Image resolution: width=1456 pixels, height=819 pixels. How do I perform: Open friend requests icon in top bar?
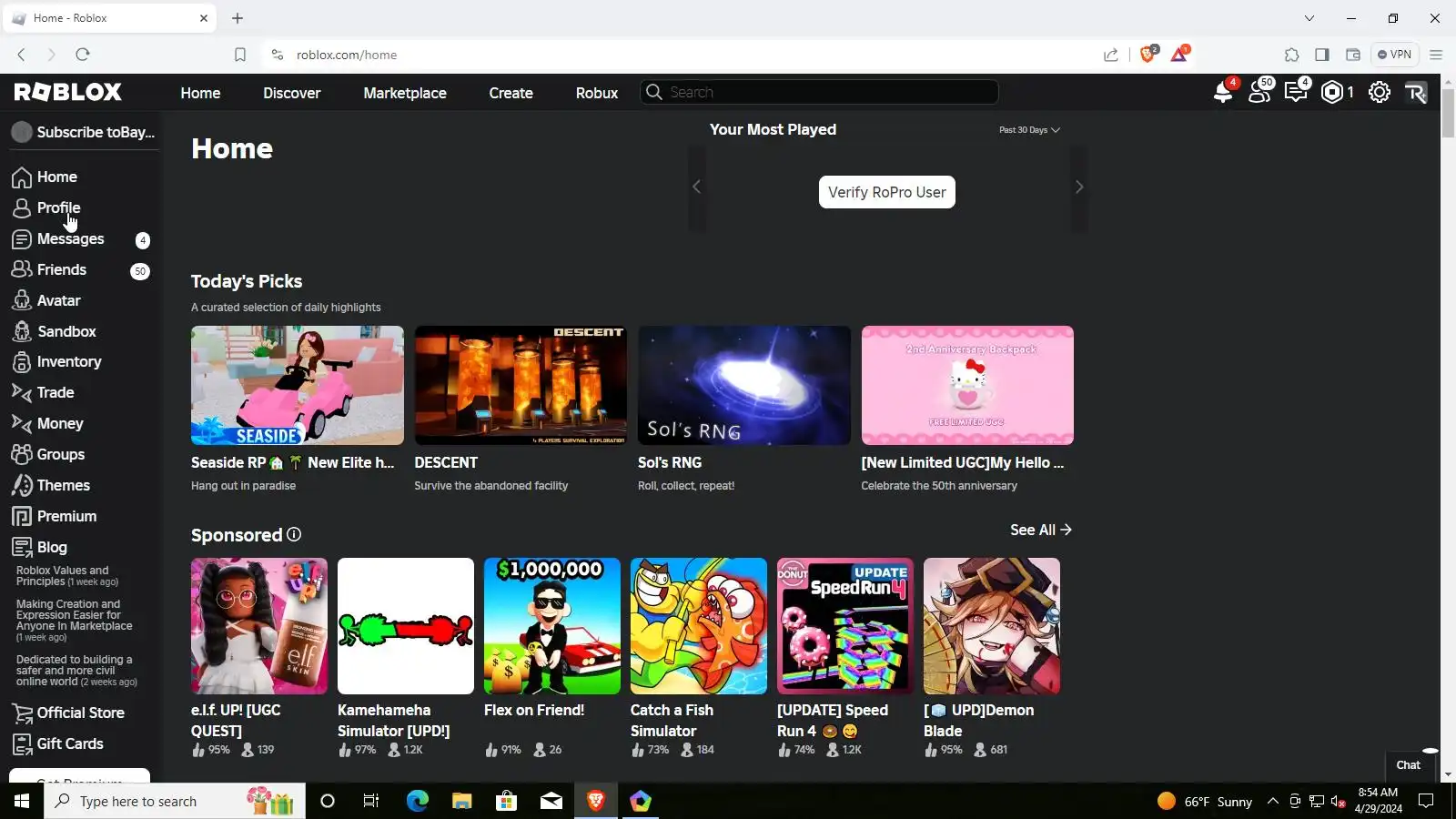pyautogui.click(x=1260, y=92)
